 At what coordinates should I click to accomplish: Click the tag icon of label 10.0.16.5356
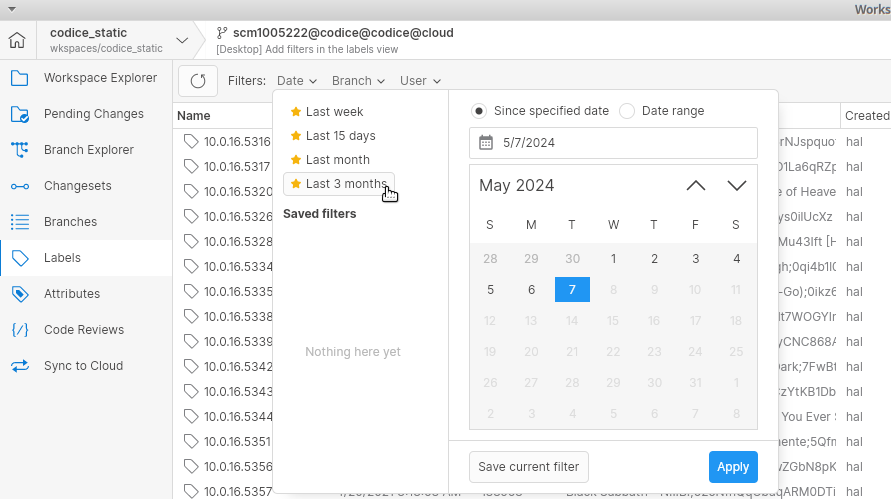191,467
